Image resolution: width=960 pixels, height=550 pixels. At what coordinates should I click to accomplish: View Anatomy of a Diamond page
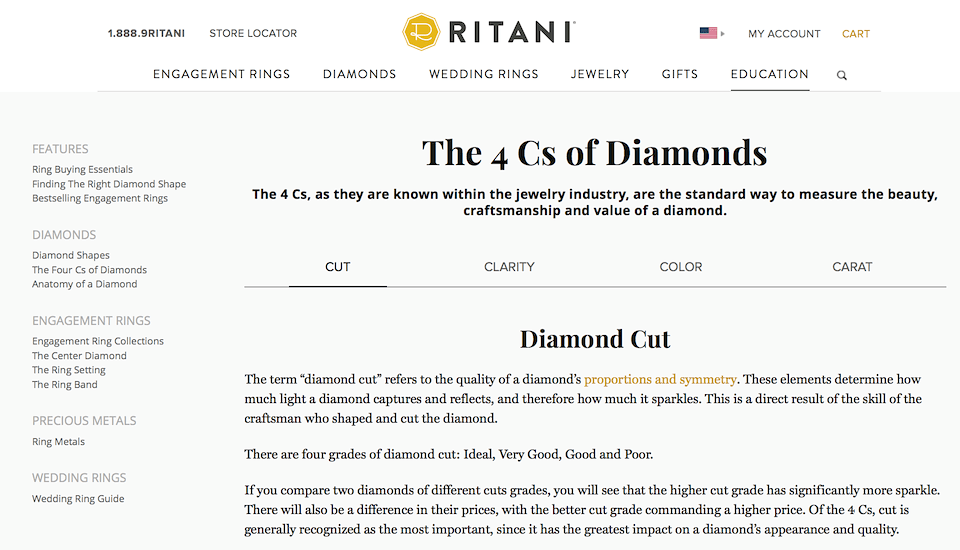(x=84, y=284)
